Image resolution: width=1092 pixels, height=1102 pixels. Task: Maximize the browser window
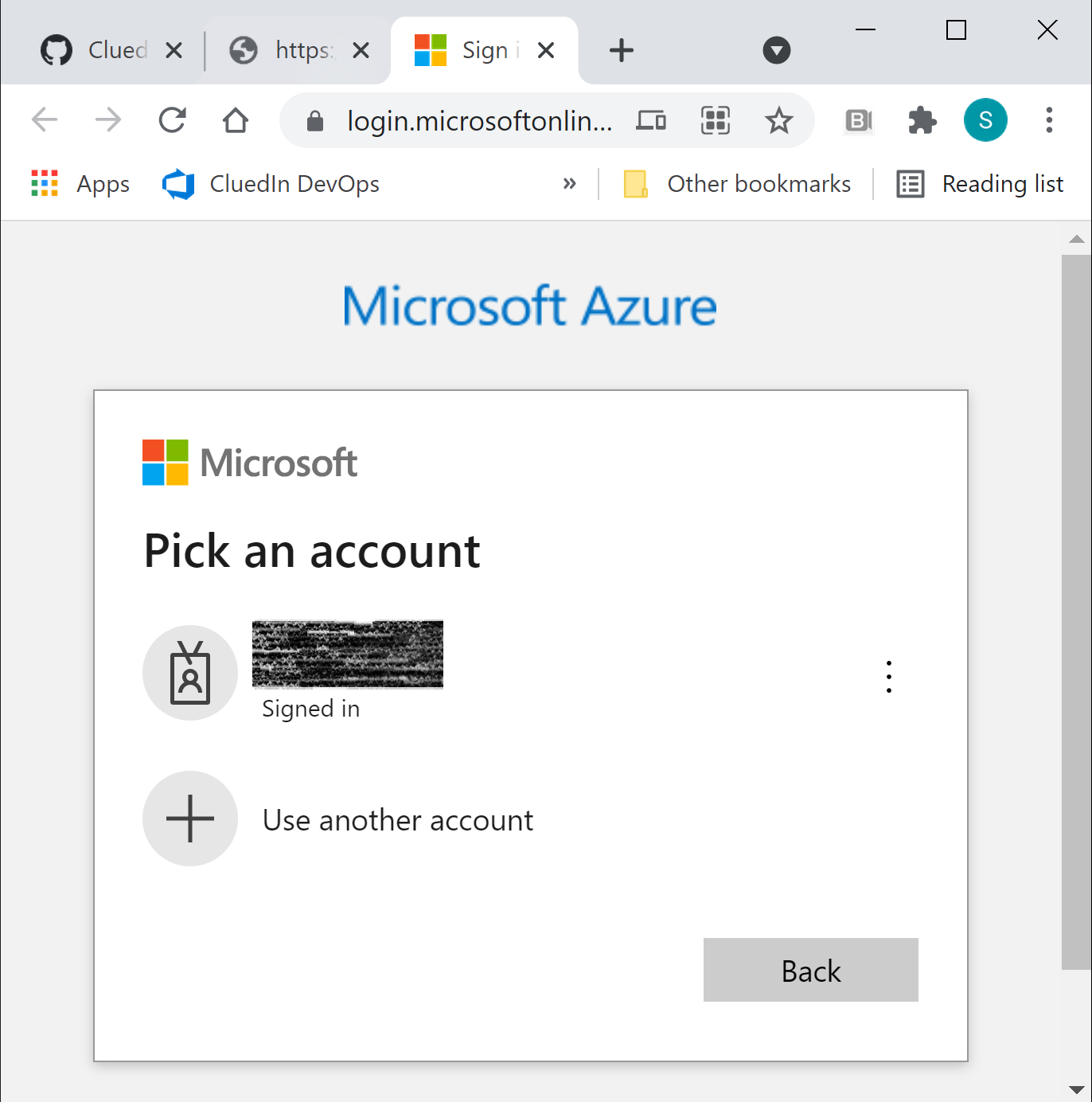(956, 30)
